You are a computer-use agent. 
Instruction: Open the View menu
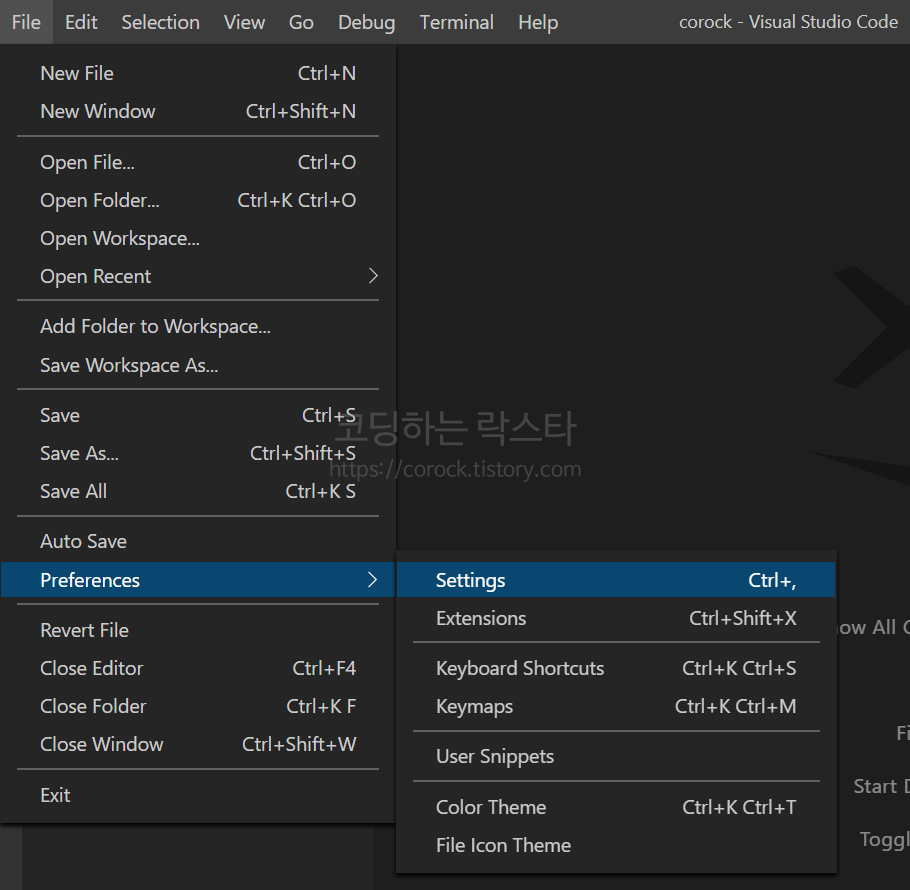[244, 22]
